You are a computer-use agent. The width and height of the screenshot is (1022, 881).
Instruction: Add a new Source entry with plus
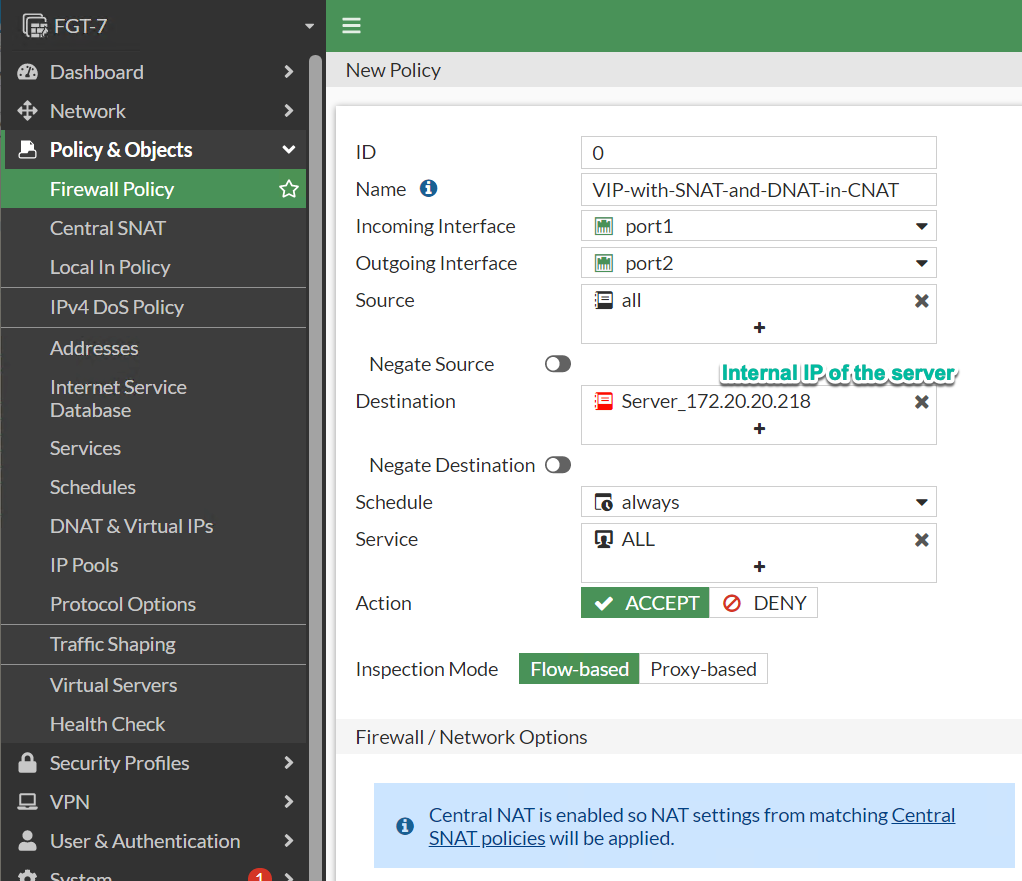759,328
